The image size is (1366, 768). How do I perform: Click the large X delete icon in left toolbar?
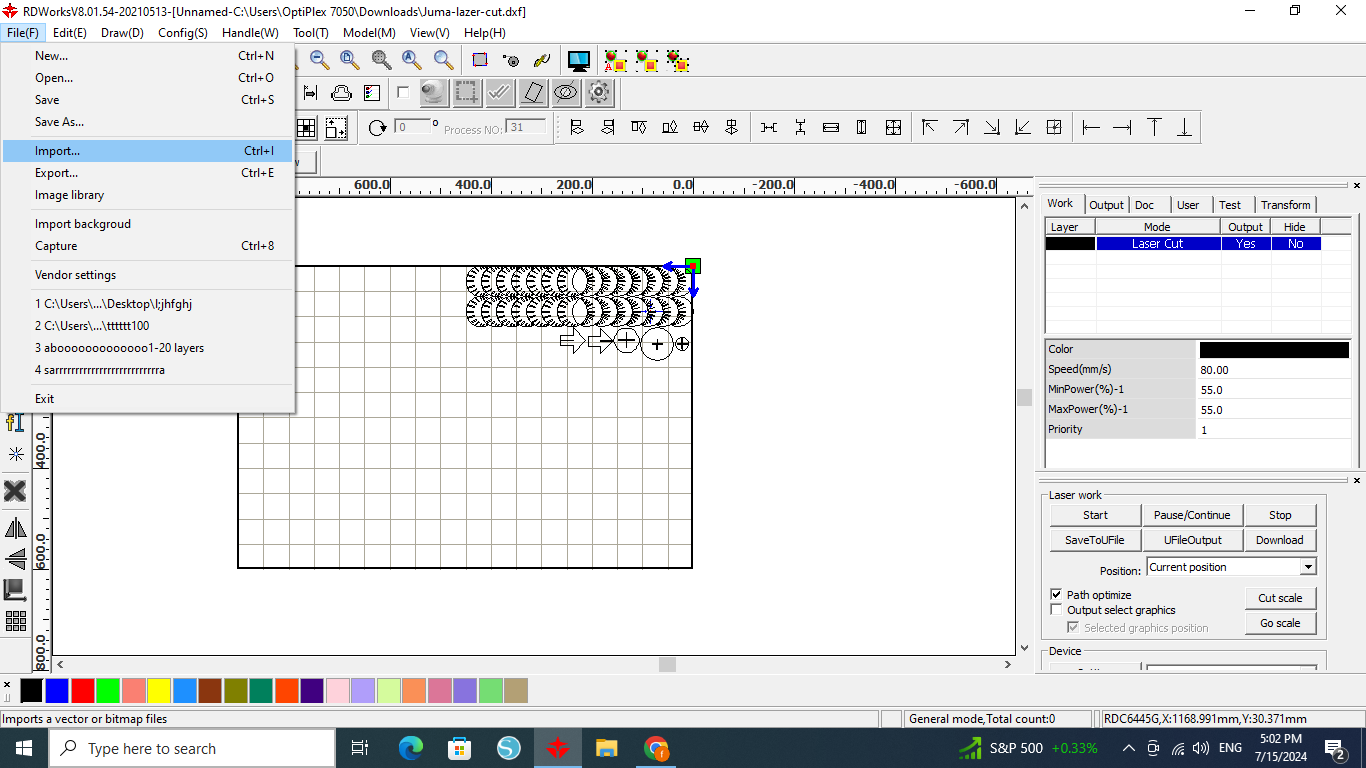[15, 491]
